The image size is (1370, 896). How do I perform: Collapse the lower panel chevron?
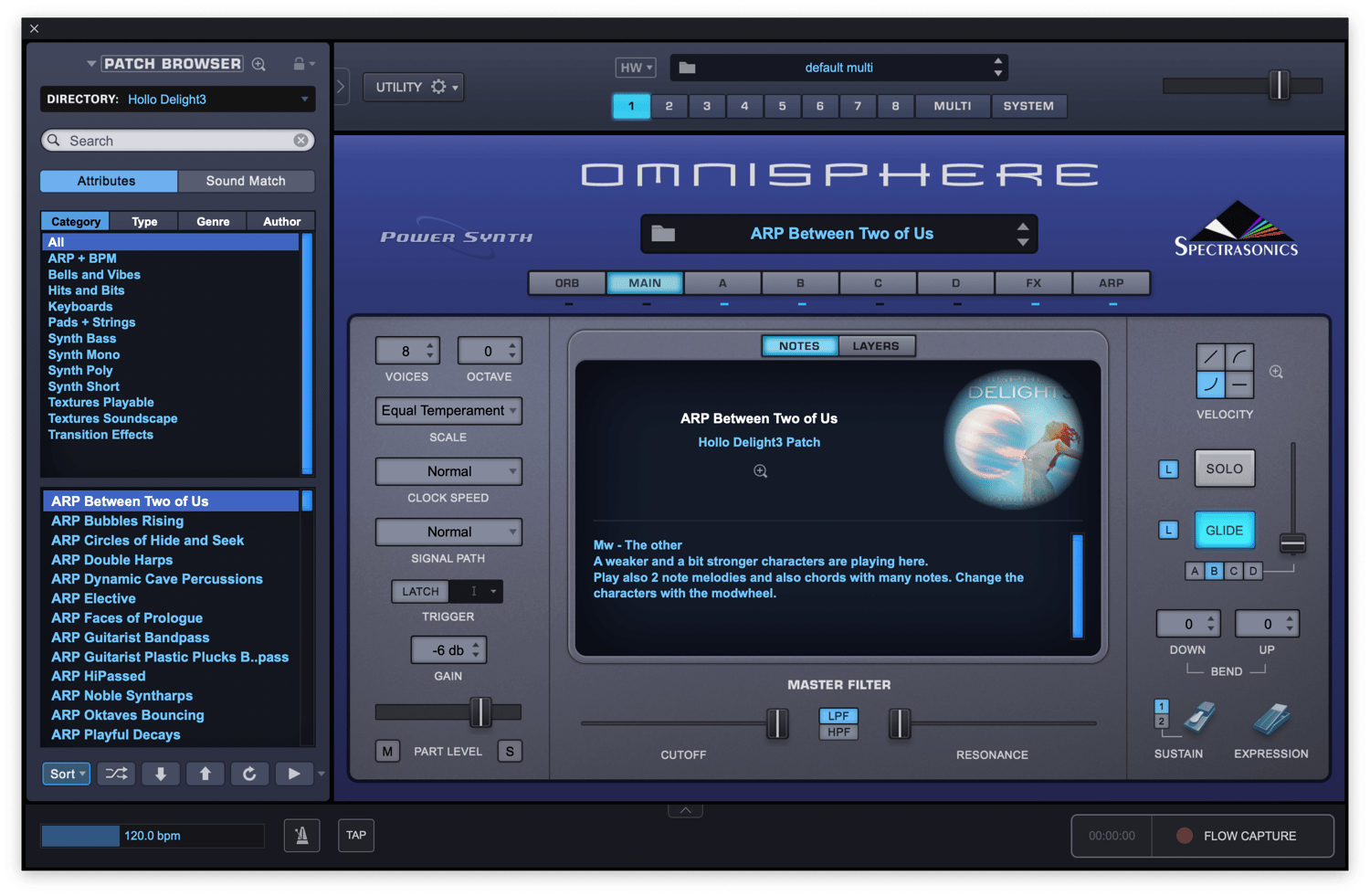pyautogui.click(x=685, y=810)
